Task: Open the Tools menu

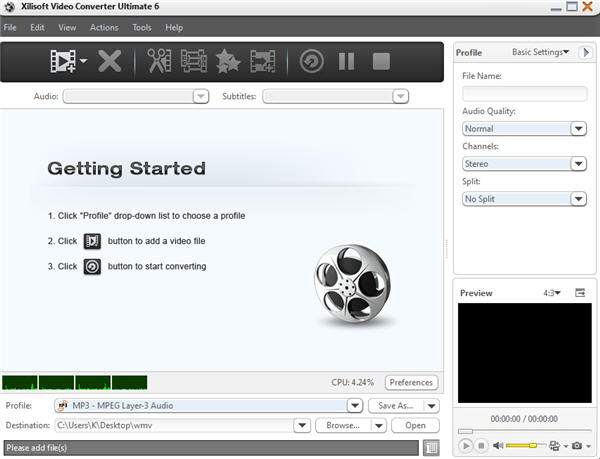Action: point(142,28)
